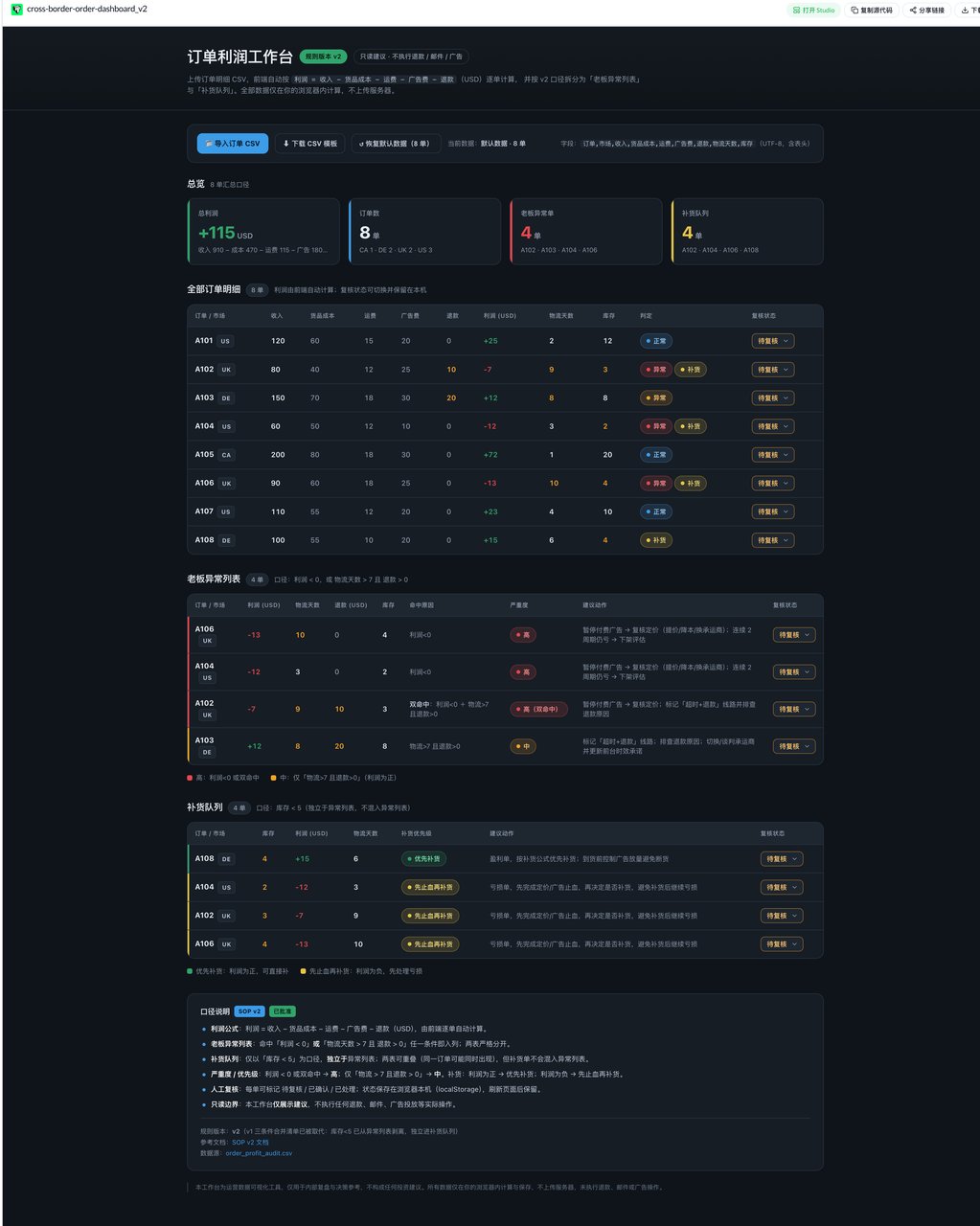Click the 补货队列 summary card in 总览
The width and height of the screenshot is (980, 1226).
tap(747, 231)
